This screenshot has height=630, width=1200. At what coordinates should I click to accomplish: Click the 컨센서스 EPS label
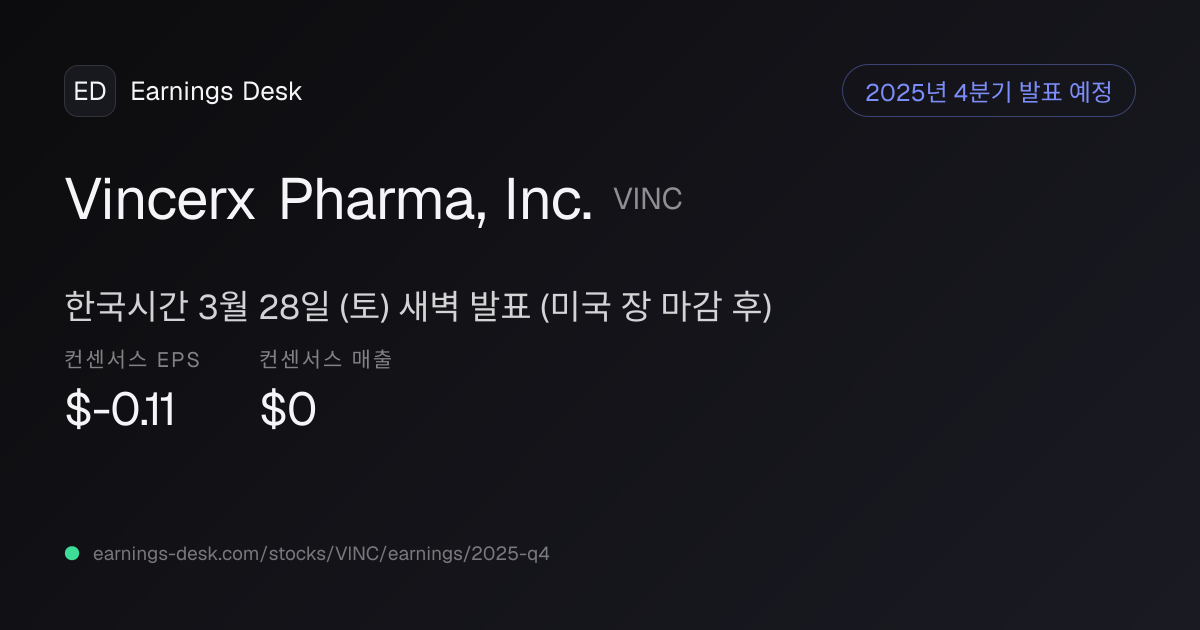(132, 360)
